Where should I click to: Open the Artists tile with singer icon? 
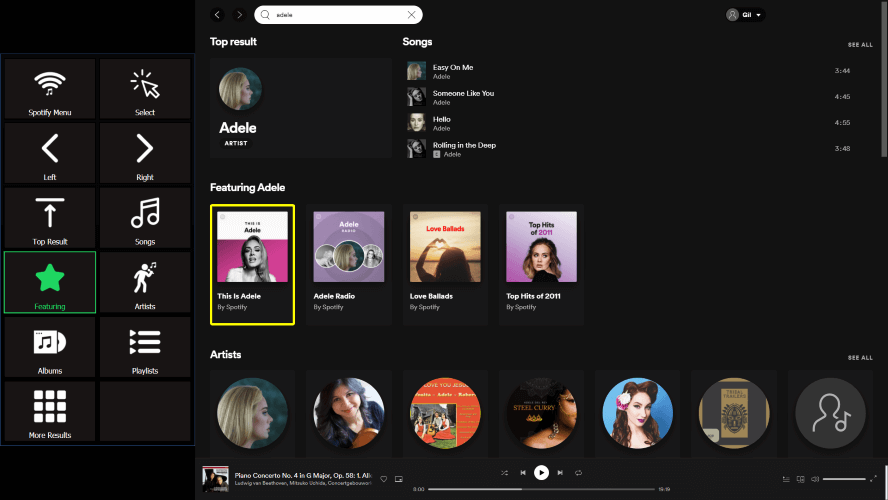click(x=145, y=282)
